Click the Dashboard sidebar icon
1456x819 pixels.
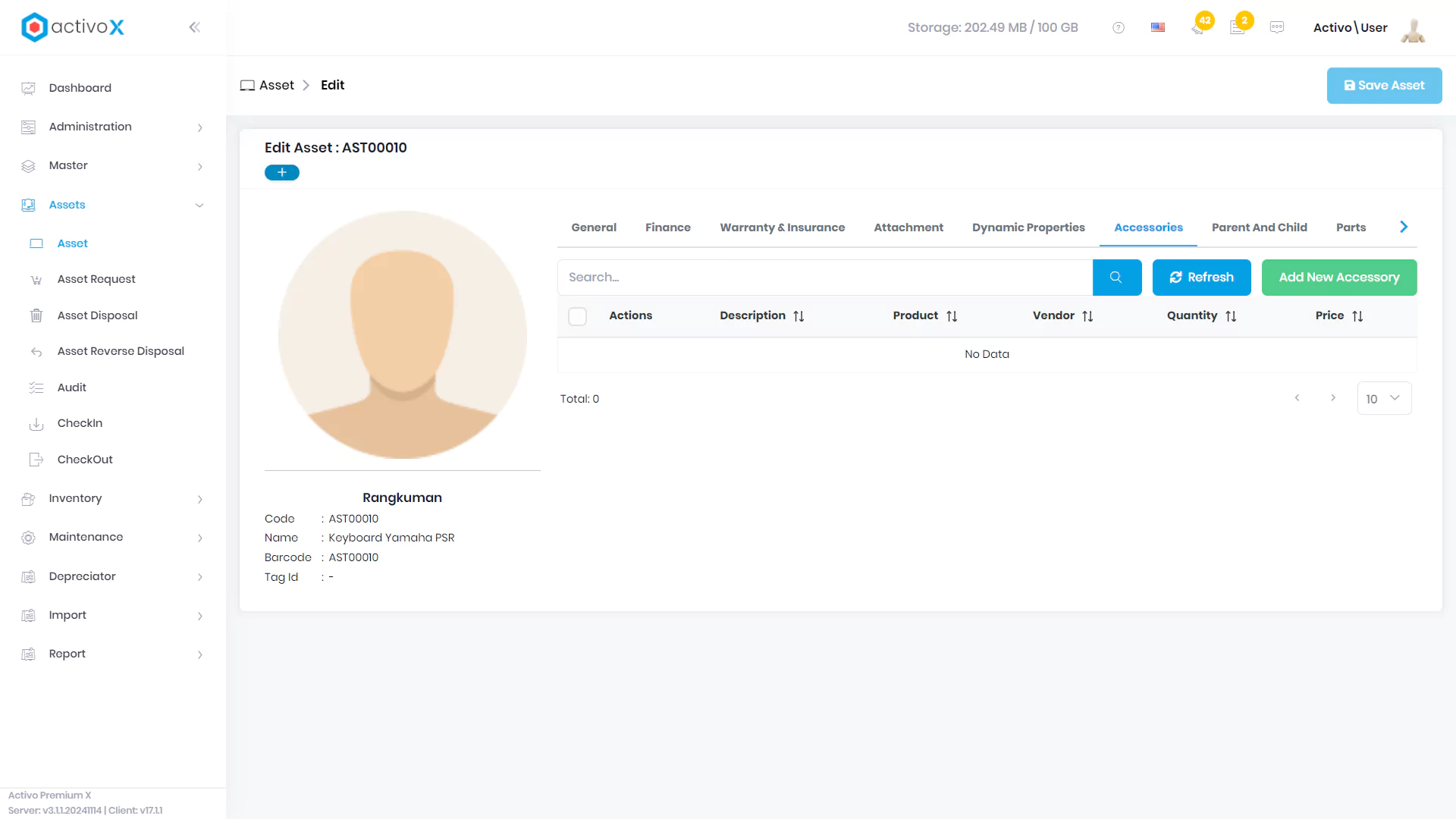tap(29, 88)
